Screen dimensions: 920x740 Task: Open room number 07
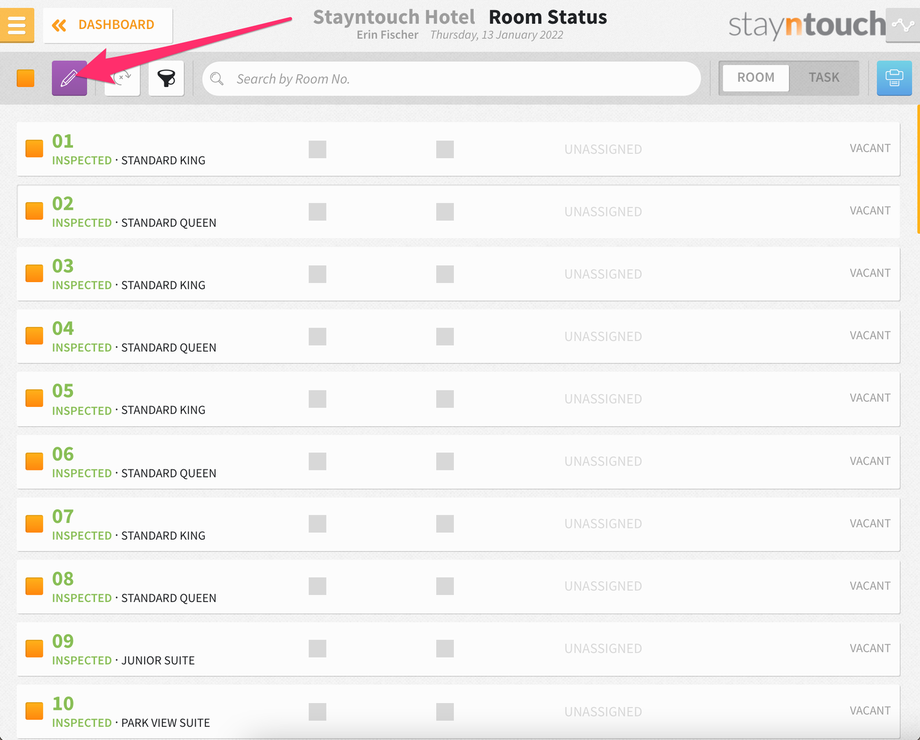63,516
